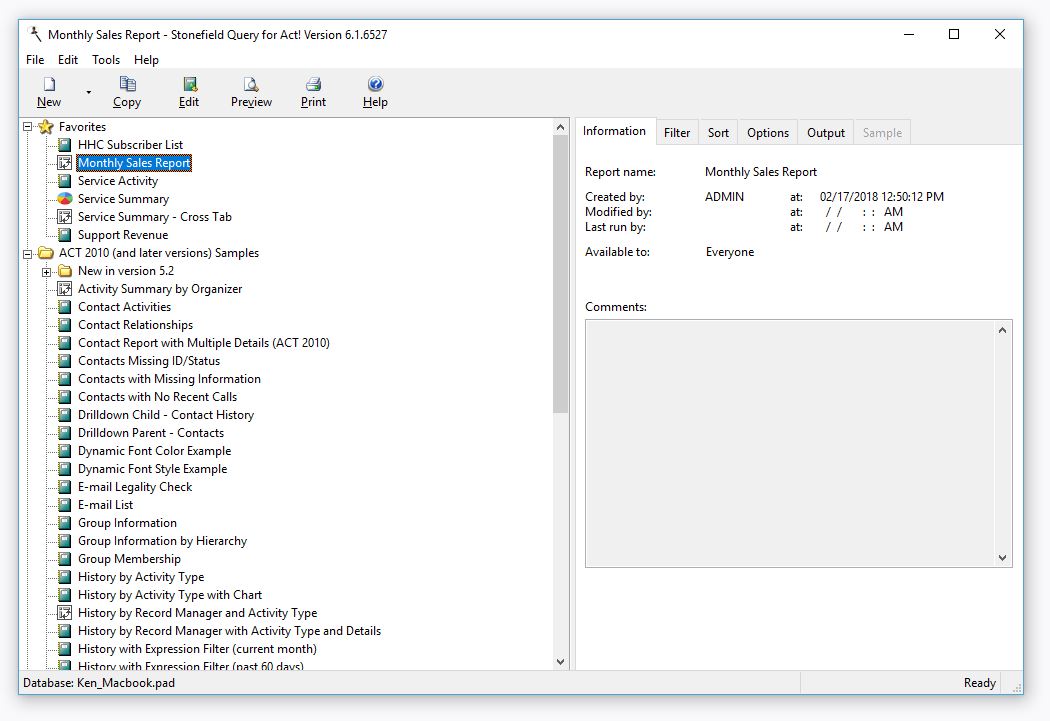Click the Print toolbar icon
Screen dimensions: 1050x721
[x=313, y=84]
